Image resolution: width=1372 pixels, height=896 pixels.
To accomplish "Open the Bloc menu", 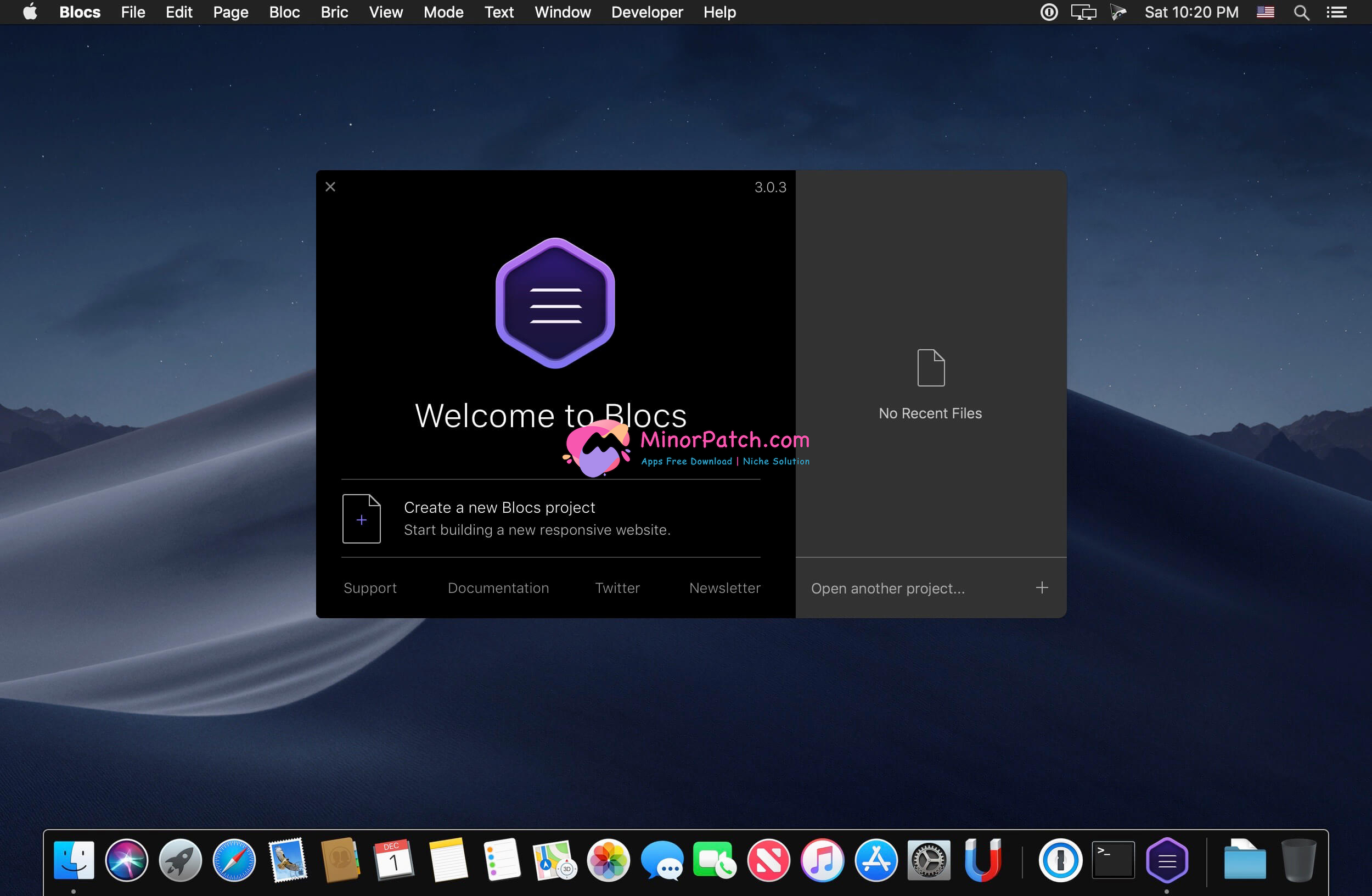I will (x=284, y=12).
